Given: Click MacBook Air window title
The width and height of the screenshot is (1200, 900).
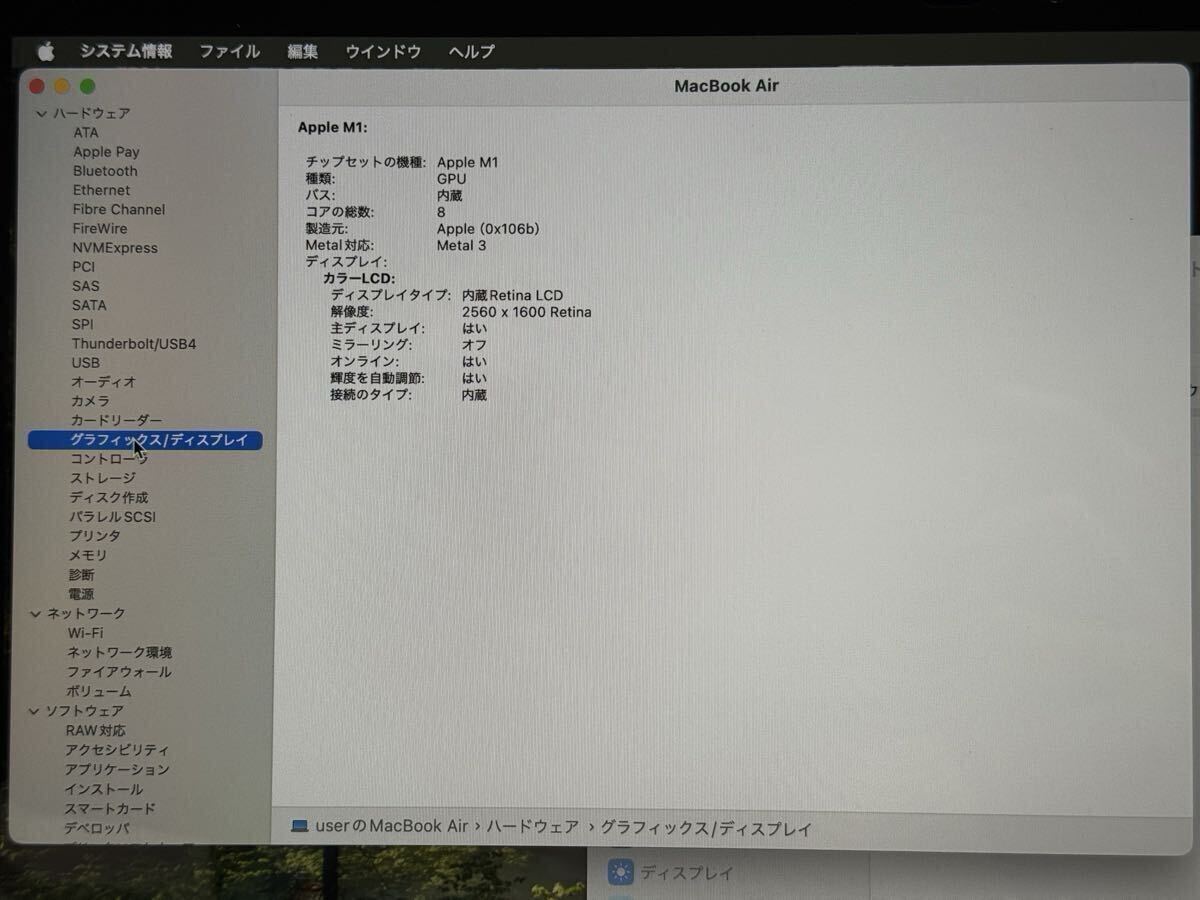Looking at the screenshot, I should click(726, 86).
